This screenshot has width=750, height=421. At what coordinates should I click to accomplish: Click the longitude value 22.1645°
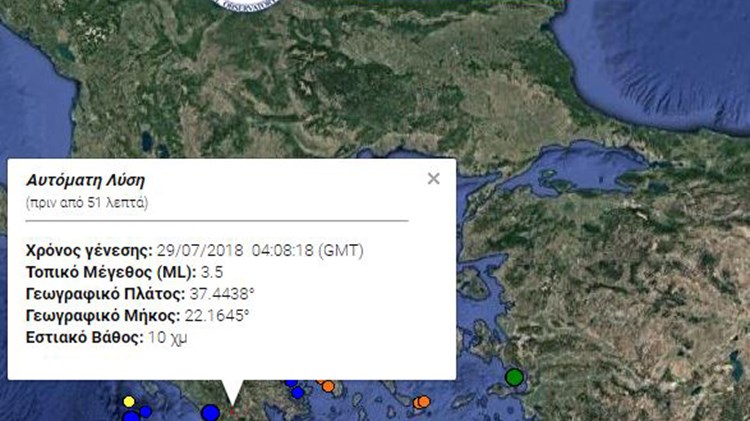217,316
